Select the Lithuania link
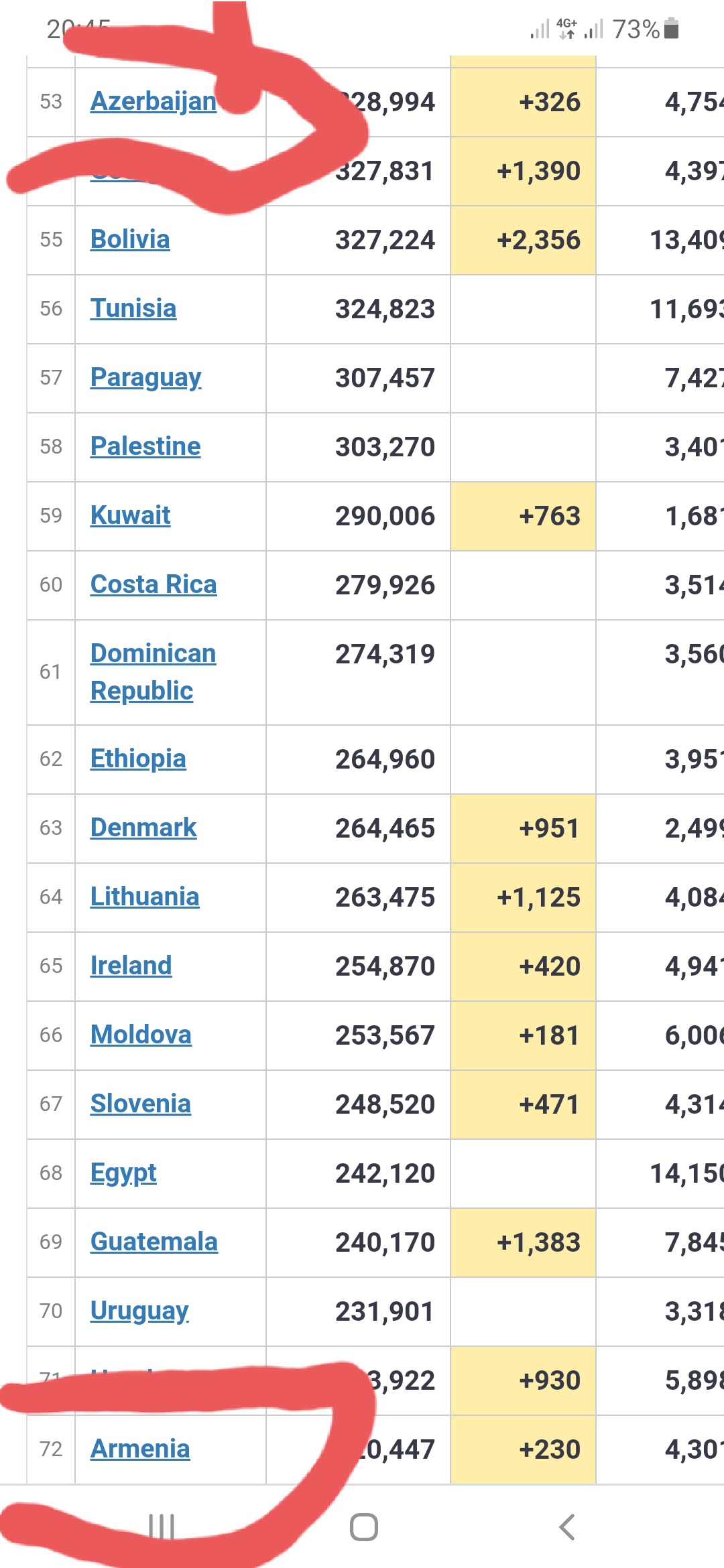The image size is (724, 1568). coord(145,897)
